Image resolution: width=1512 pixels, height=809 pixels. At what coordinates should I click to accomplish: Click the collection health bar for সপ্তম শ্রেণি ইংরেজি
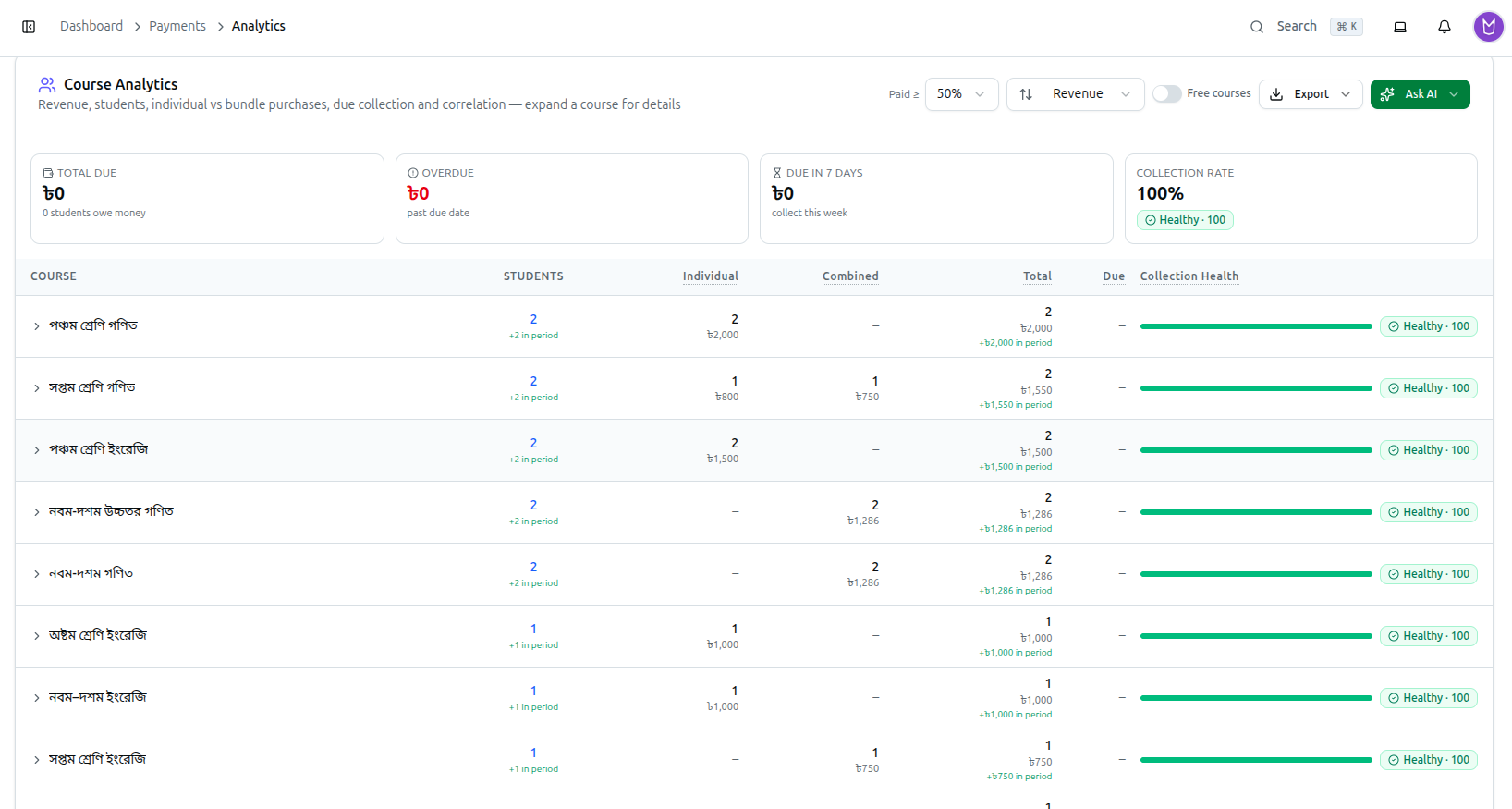pyautogui.click(x=1256, y=760)
